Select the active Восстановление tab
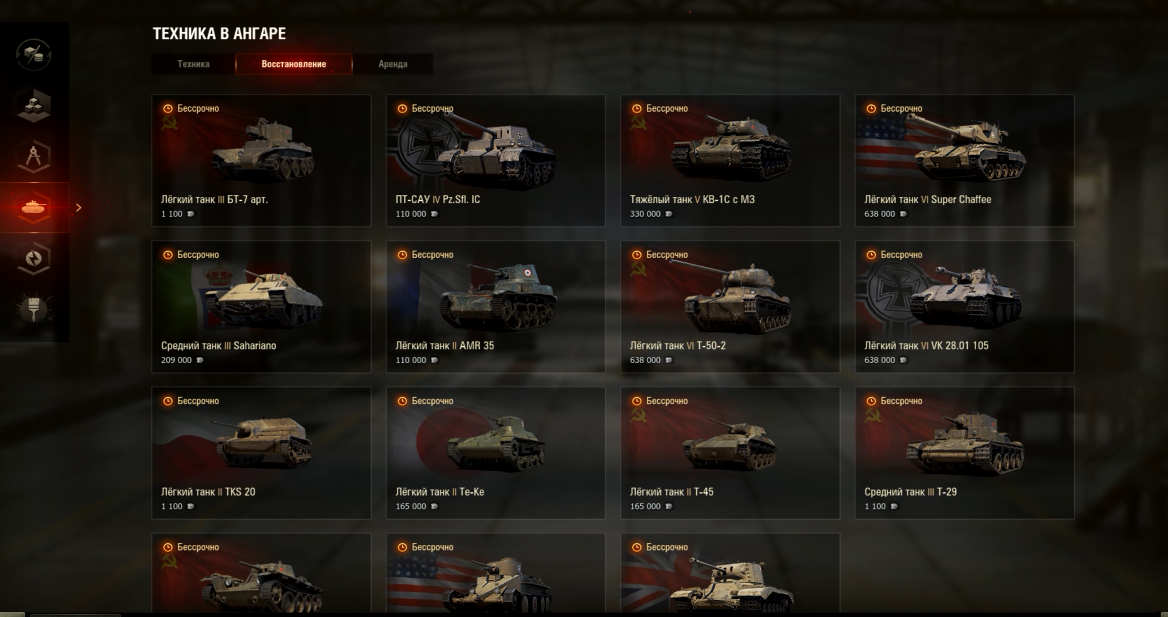The height and width of the screenshot is (617, 1168). click(x=293, y=64)
